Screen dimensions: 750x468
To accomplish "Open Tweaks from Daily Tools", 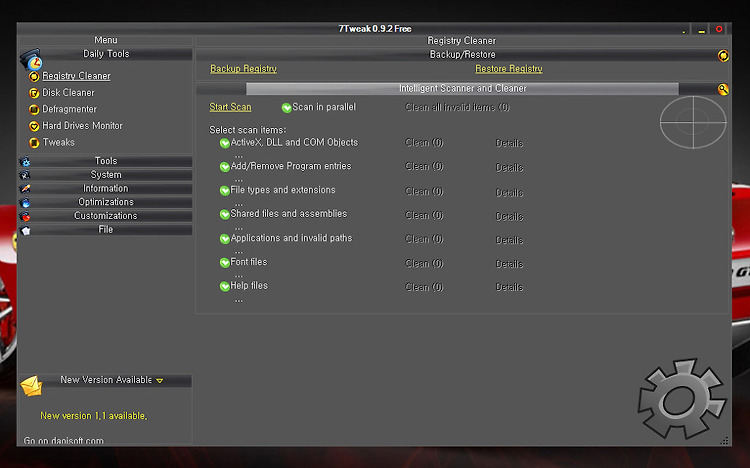I will point(58,143).
